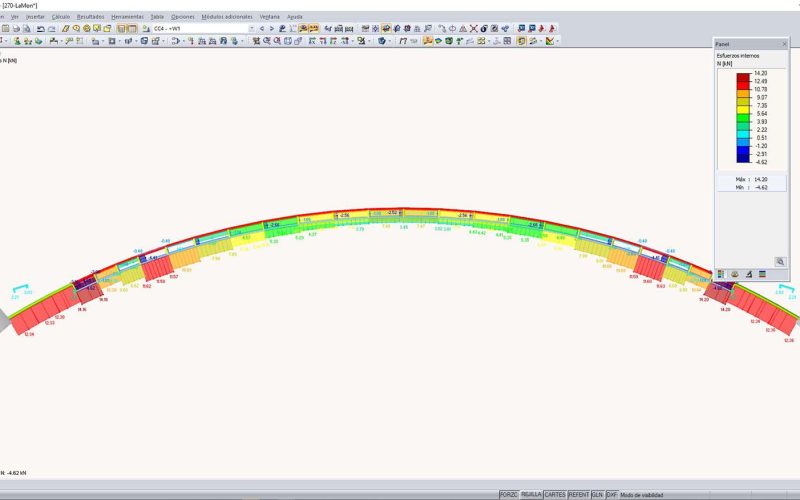This screenshot has height=500, width=800.
Task: Toggle the second highlighted table display icon
Action: pyautogui.click(x=133, y=29)
